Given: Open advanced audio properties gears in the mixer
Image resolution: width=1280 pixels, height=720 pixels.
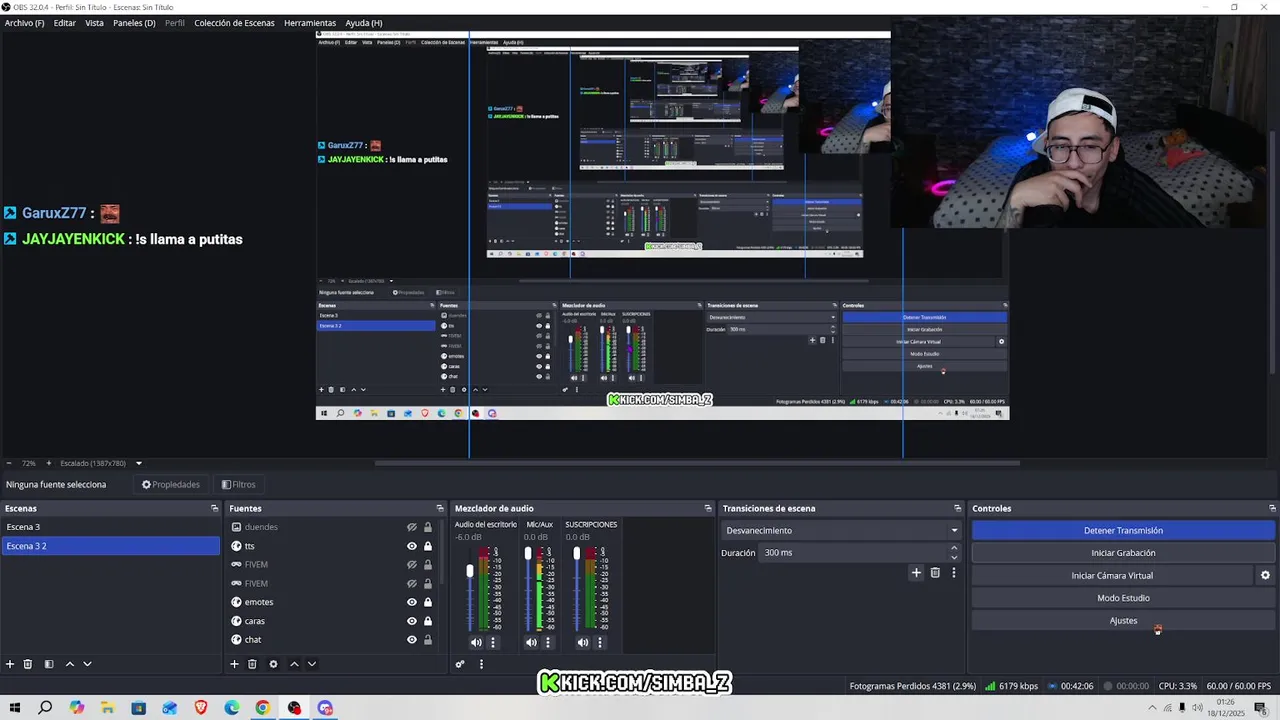Looking at the screenshot, I should pyautogui.click(x=460, y=664).
